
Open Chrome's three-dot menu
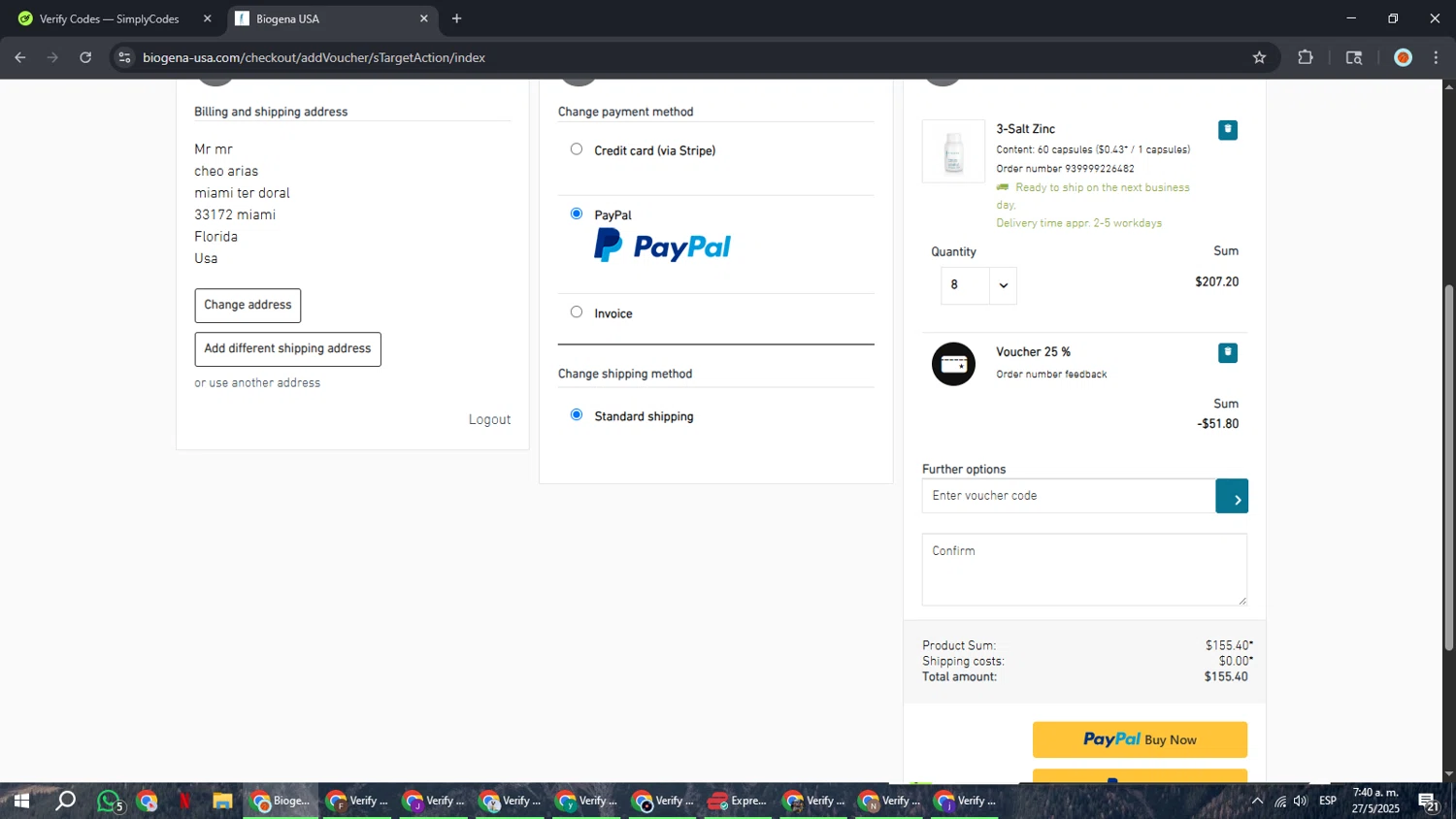point(1436,57)
